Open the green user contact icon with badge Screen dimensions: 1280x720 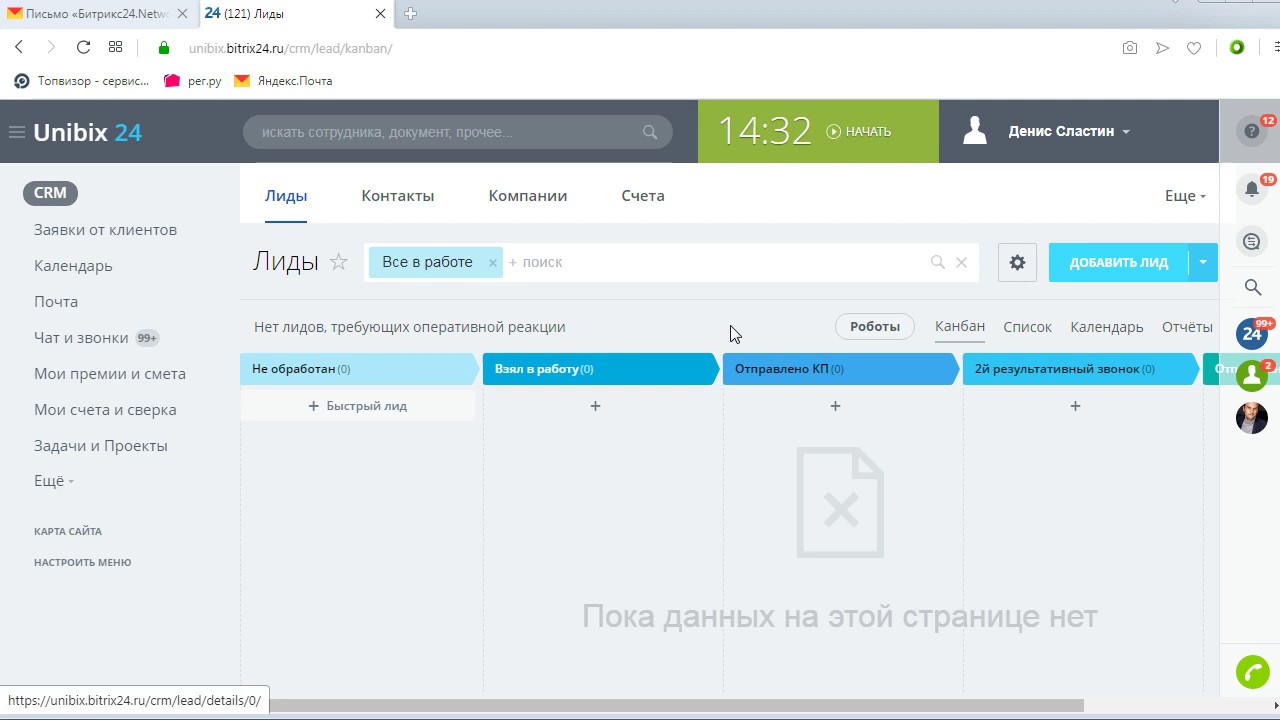1251,376
